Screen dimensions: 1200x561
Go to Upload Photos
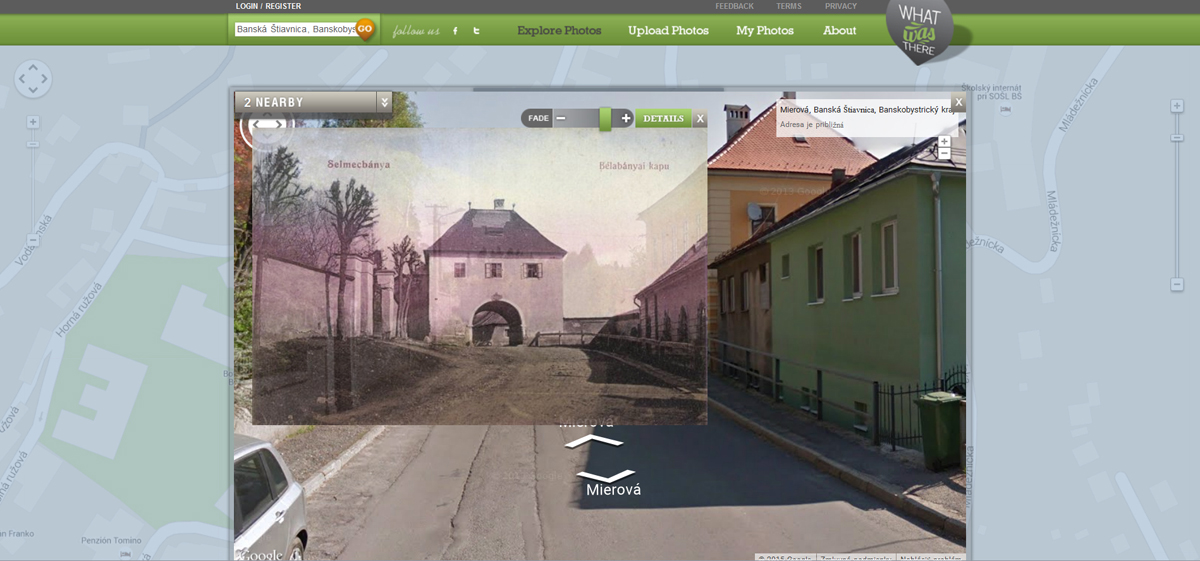[668, 30]
